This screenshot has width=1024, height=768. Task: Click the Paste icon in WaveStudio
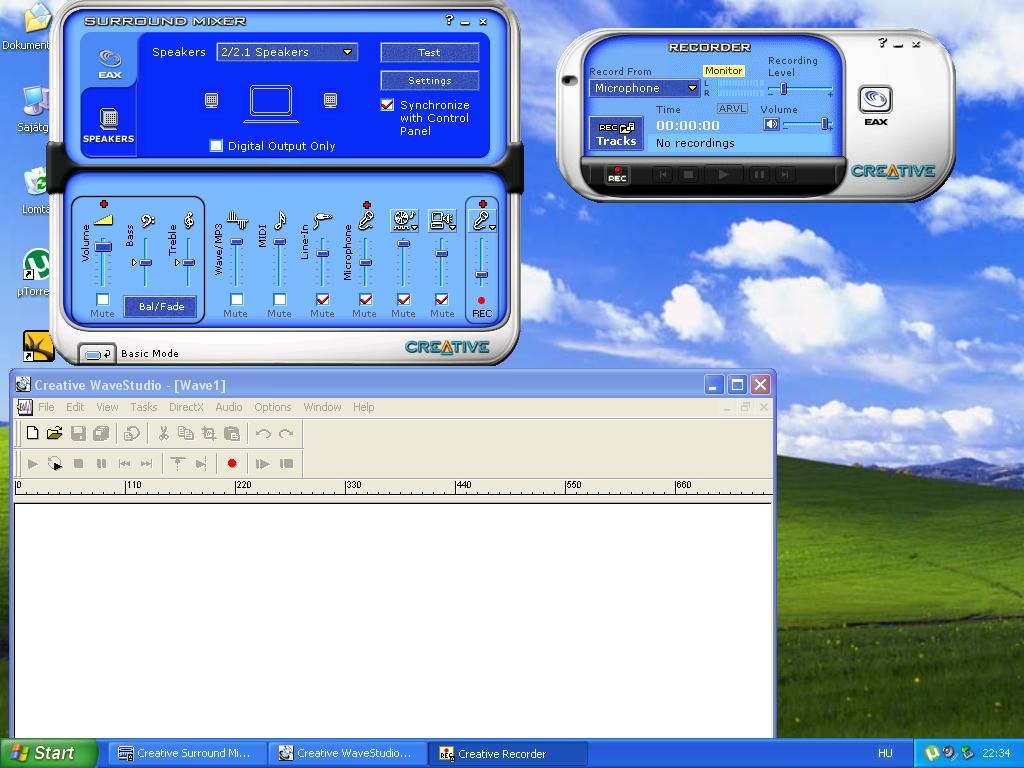point(231,433)
